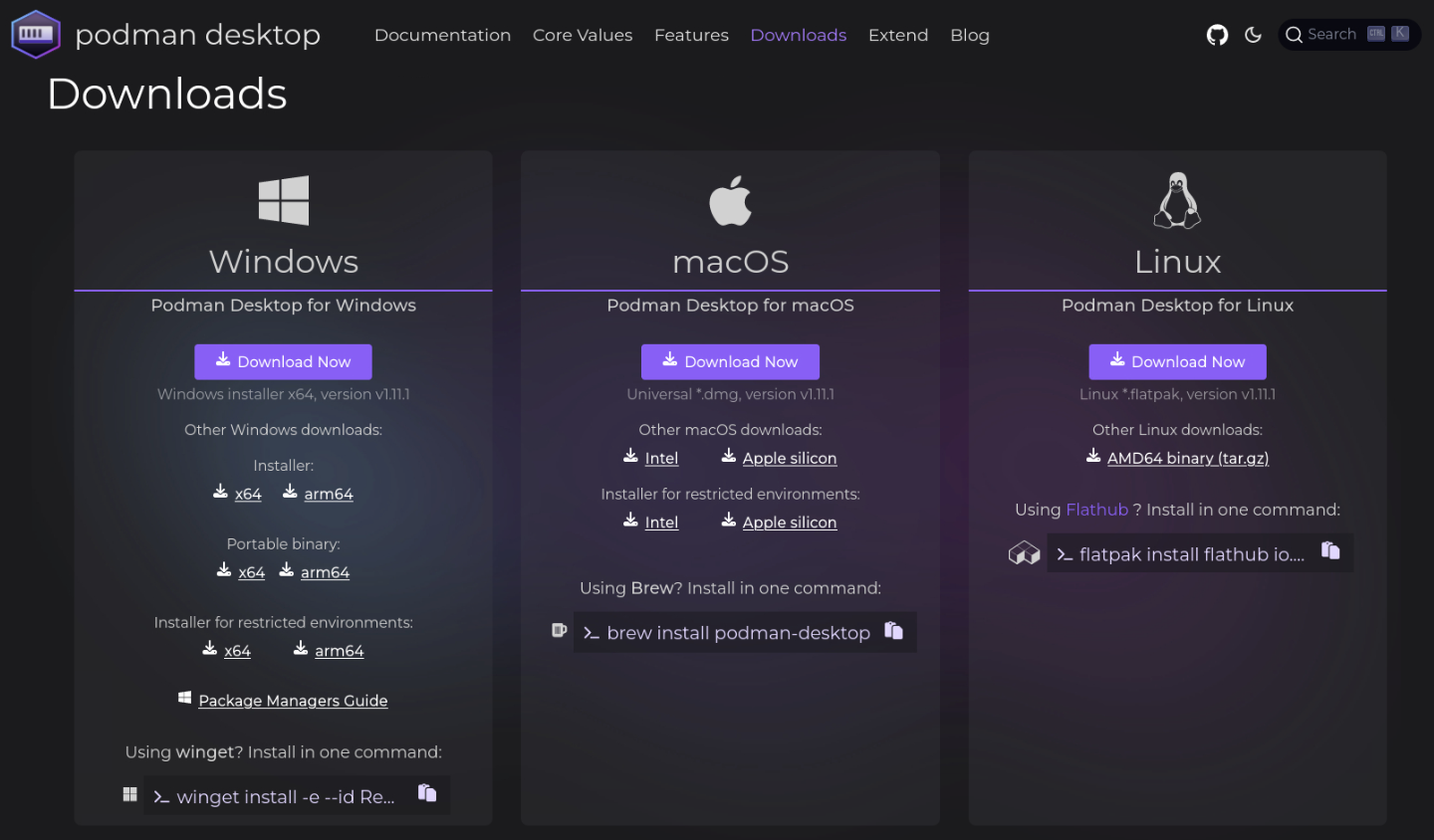Click 'Linux *.flatpak, version v1.11.1' text

tap(1177, 394)
